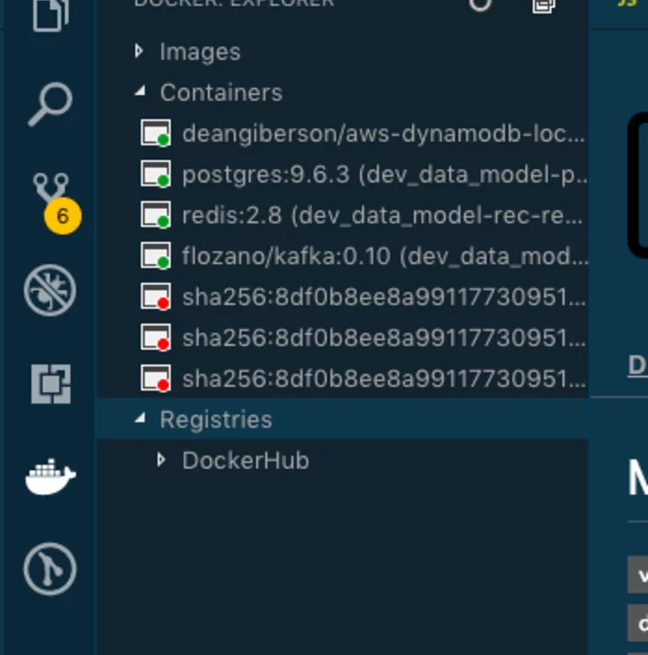Click the refresh icon in Docker Explorer header
This screenshot has height=655, width=648.
[480, 4]
